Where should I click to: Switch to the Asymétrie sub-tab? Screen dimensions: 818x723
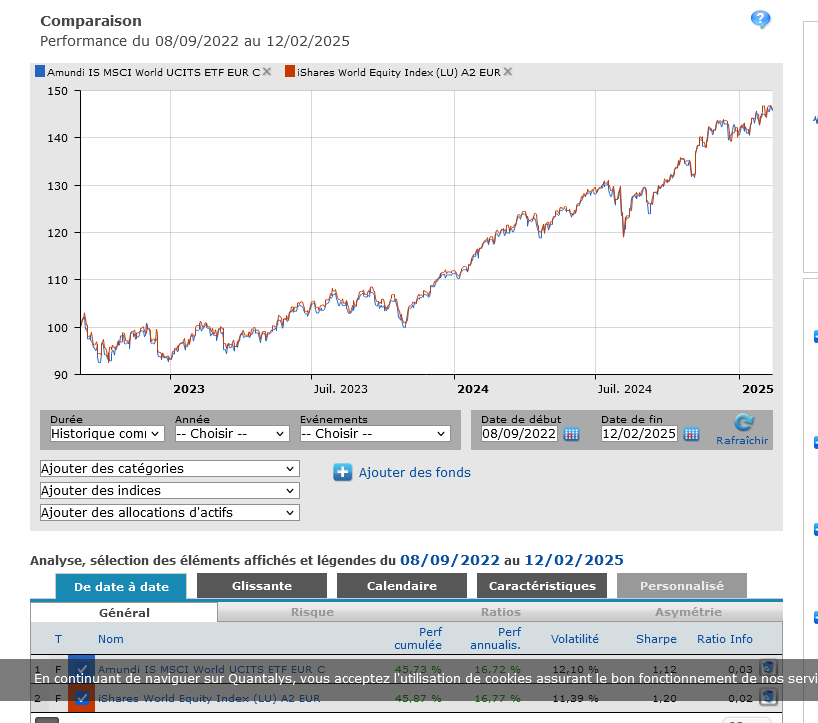[689, 612]
